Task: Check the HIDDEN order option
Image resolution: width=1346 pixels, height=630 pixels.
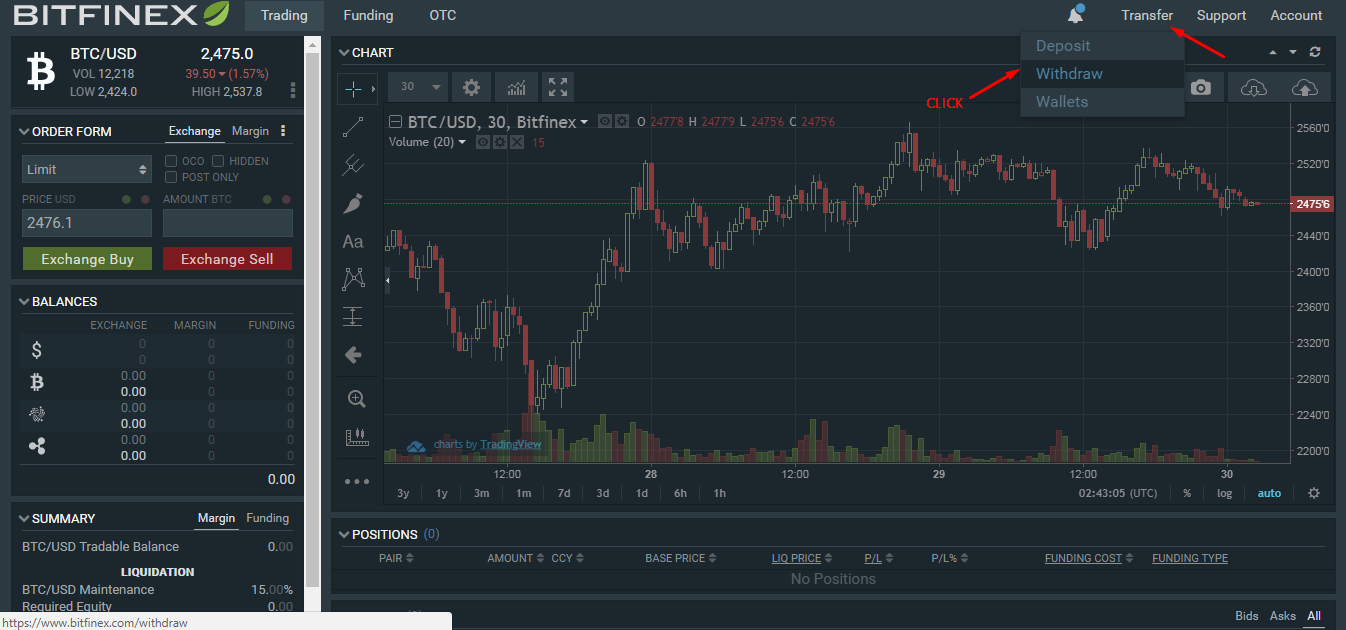Action: [219, 161]
